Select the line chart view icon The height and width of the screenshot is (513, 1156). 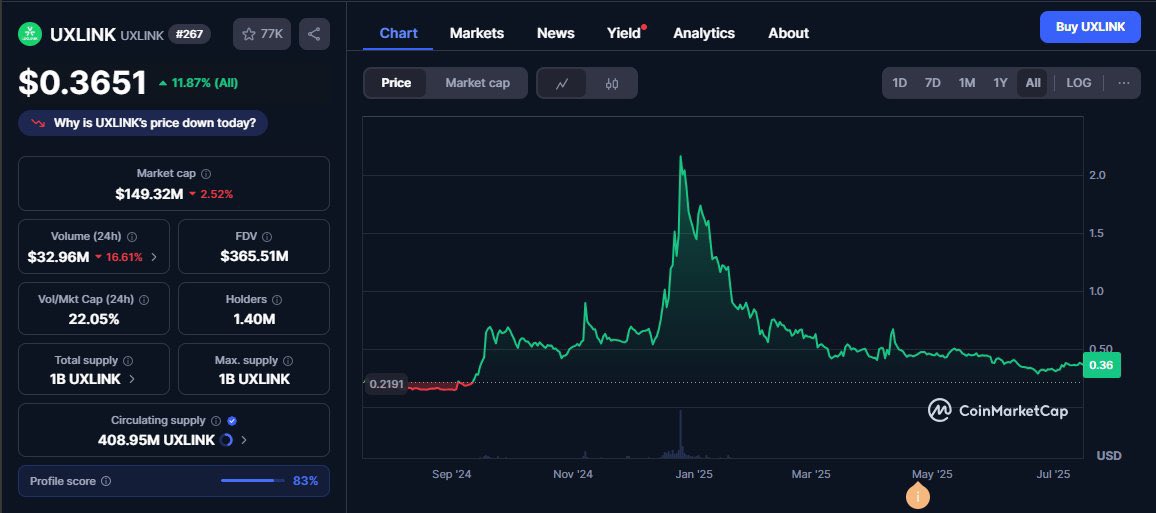562,83
